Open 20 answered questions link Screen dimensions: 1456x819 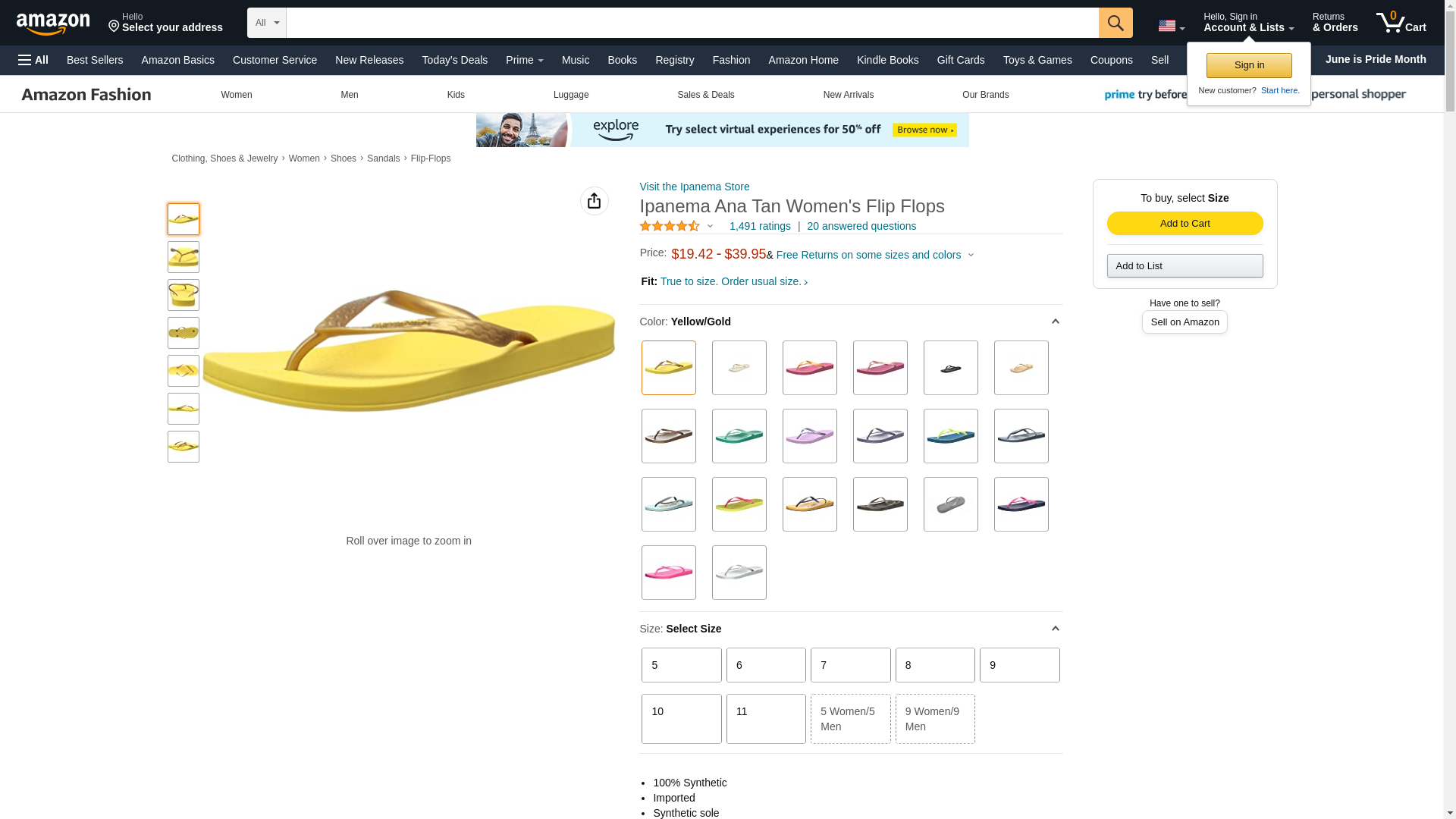(x=861, y=226)
